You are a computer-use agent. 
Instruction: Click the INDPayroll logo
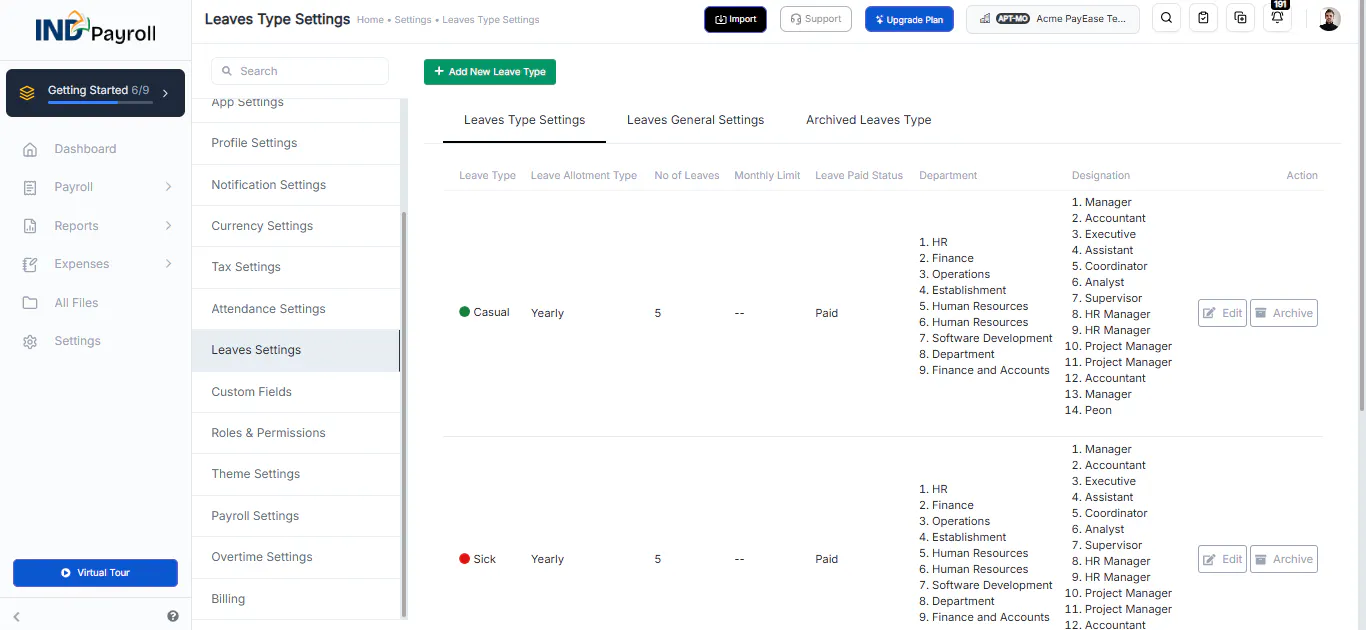(95, 28)
